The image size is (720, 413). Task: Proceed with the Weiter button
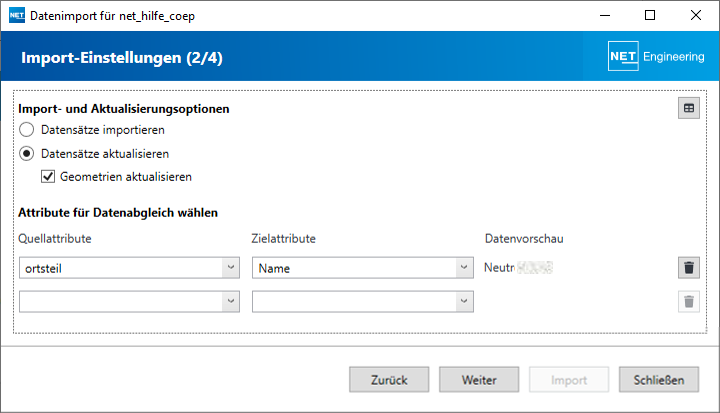[479, 379]
